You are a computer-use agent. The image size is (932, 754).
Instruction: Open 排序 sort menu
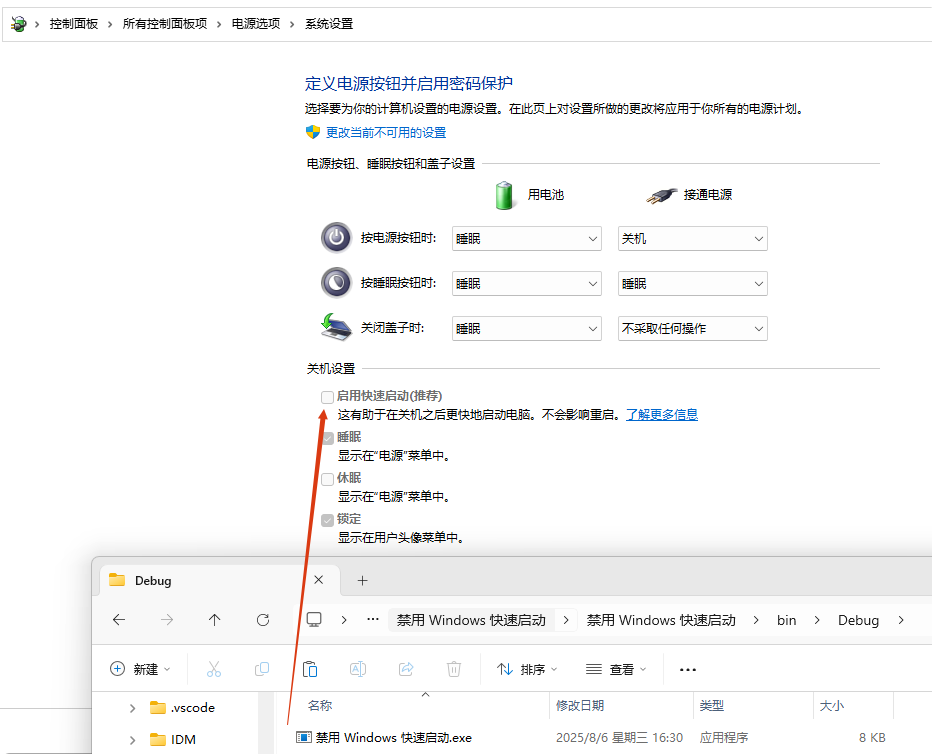527,669
